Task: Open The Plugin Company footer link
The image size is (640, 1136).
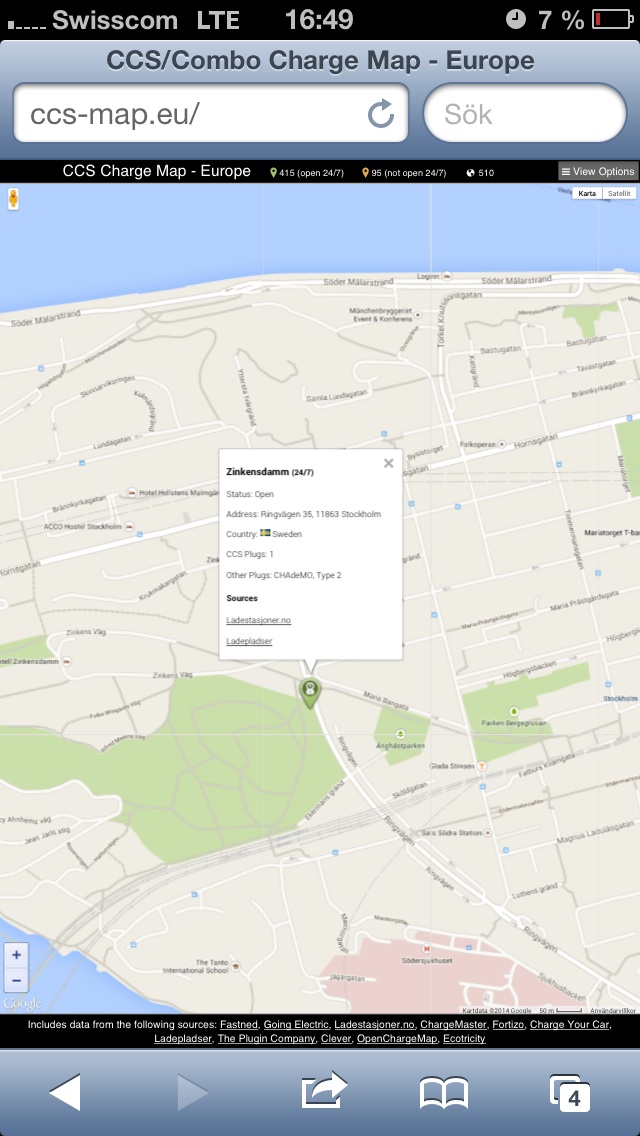Action: 267,1039
